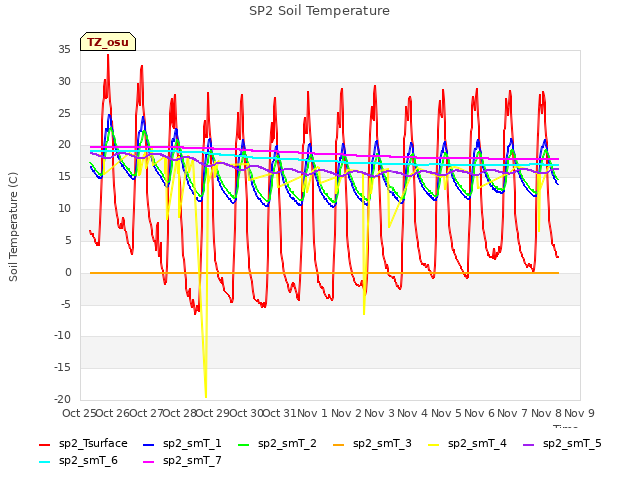Click the yellow sp2_smT_4 legend swatch
640x480 pixels.
tap(434, 444)
